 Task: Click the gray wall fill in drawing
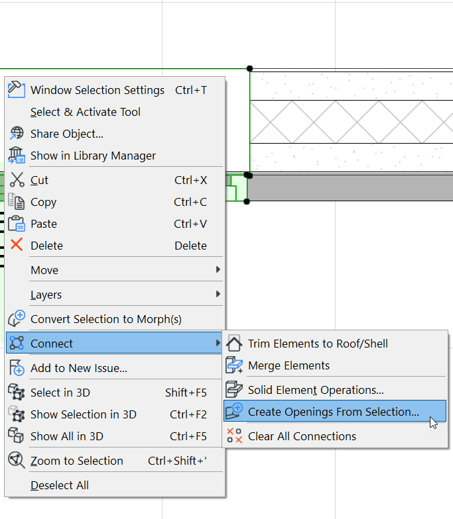pyautogui.click(x=350, y=188)
